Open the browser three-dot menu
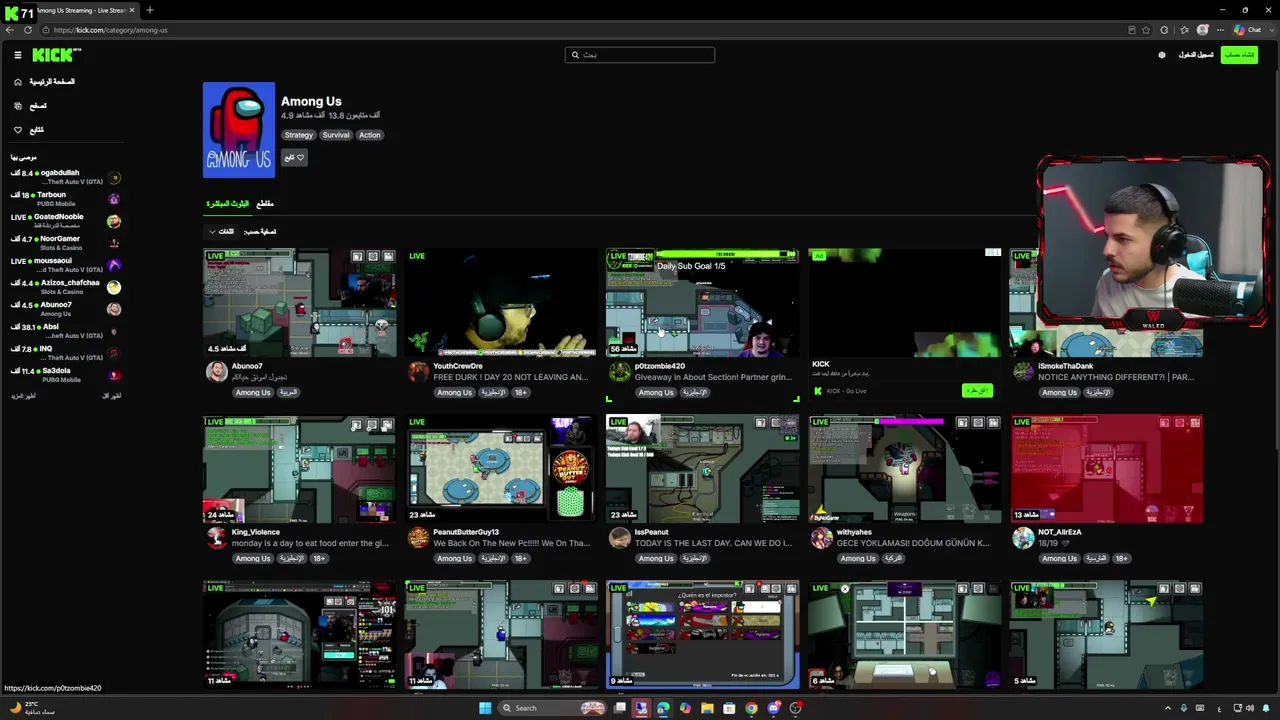The image size is (1280, 720). pyautogui.click(x=1220, y=30)
